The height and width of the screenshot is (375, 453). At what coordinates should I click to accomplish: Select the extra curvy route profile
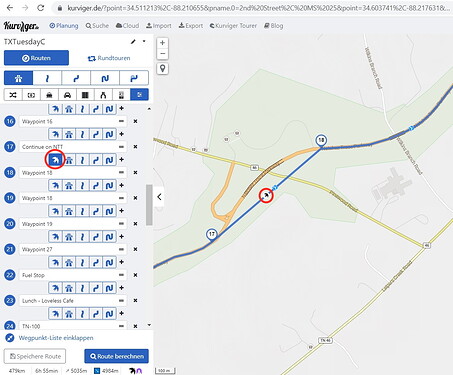click(105, 78)
